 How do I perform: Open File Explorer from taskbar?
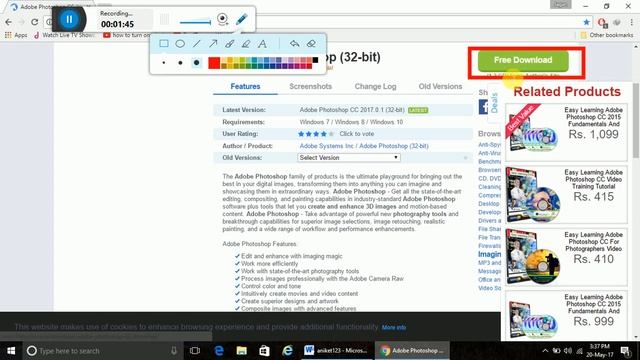coord(242,351)
